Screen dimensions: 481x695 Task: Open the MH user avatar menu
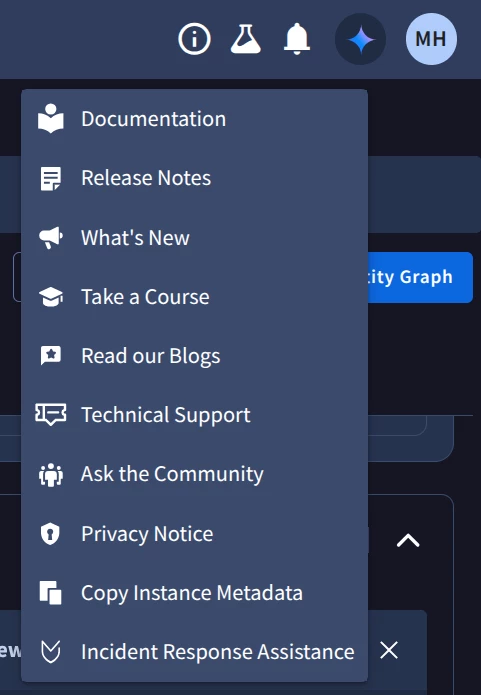(x=431, y=39)
